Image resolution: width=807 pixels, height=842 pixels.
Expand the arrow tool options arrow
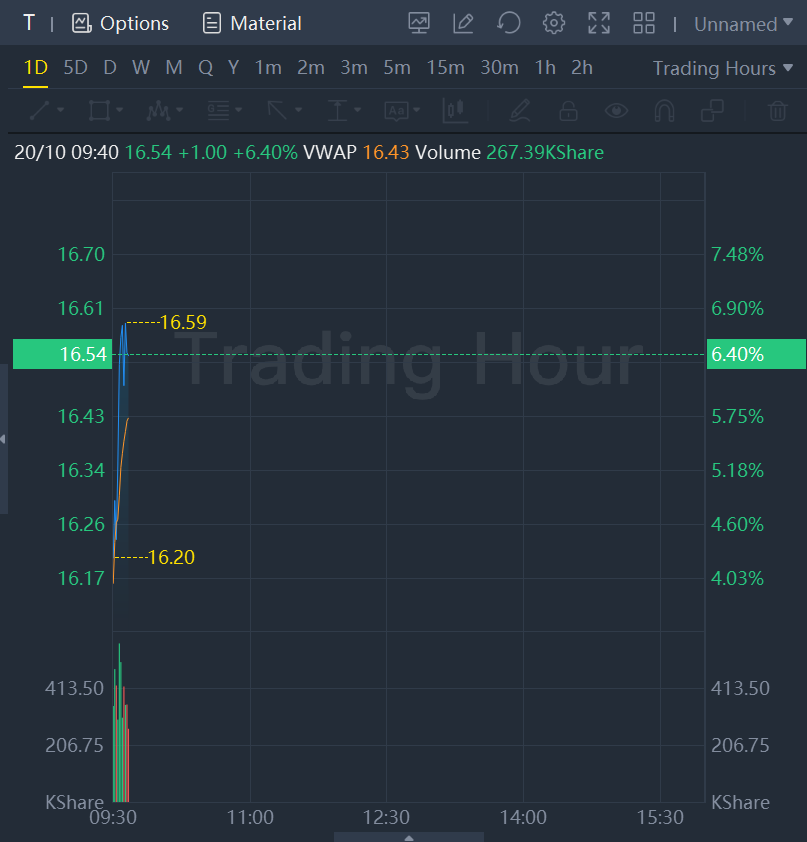click(299, 110)
